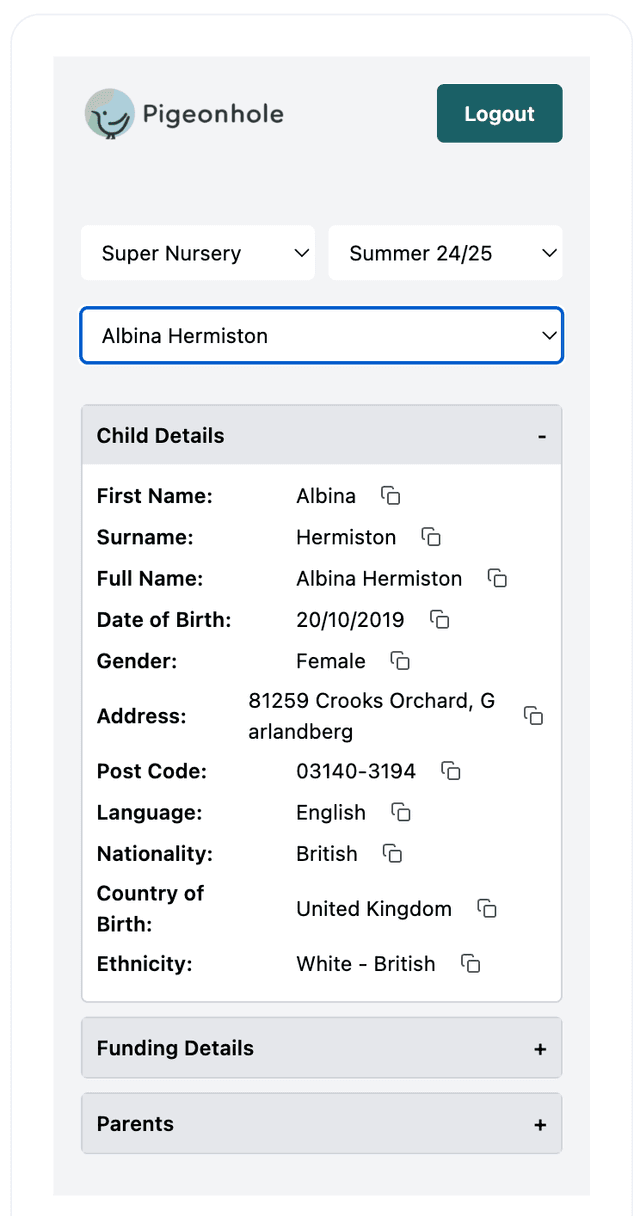Copy the Language value English
This screenshot has height=1216, width=640.
tap(401, 812)
